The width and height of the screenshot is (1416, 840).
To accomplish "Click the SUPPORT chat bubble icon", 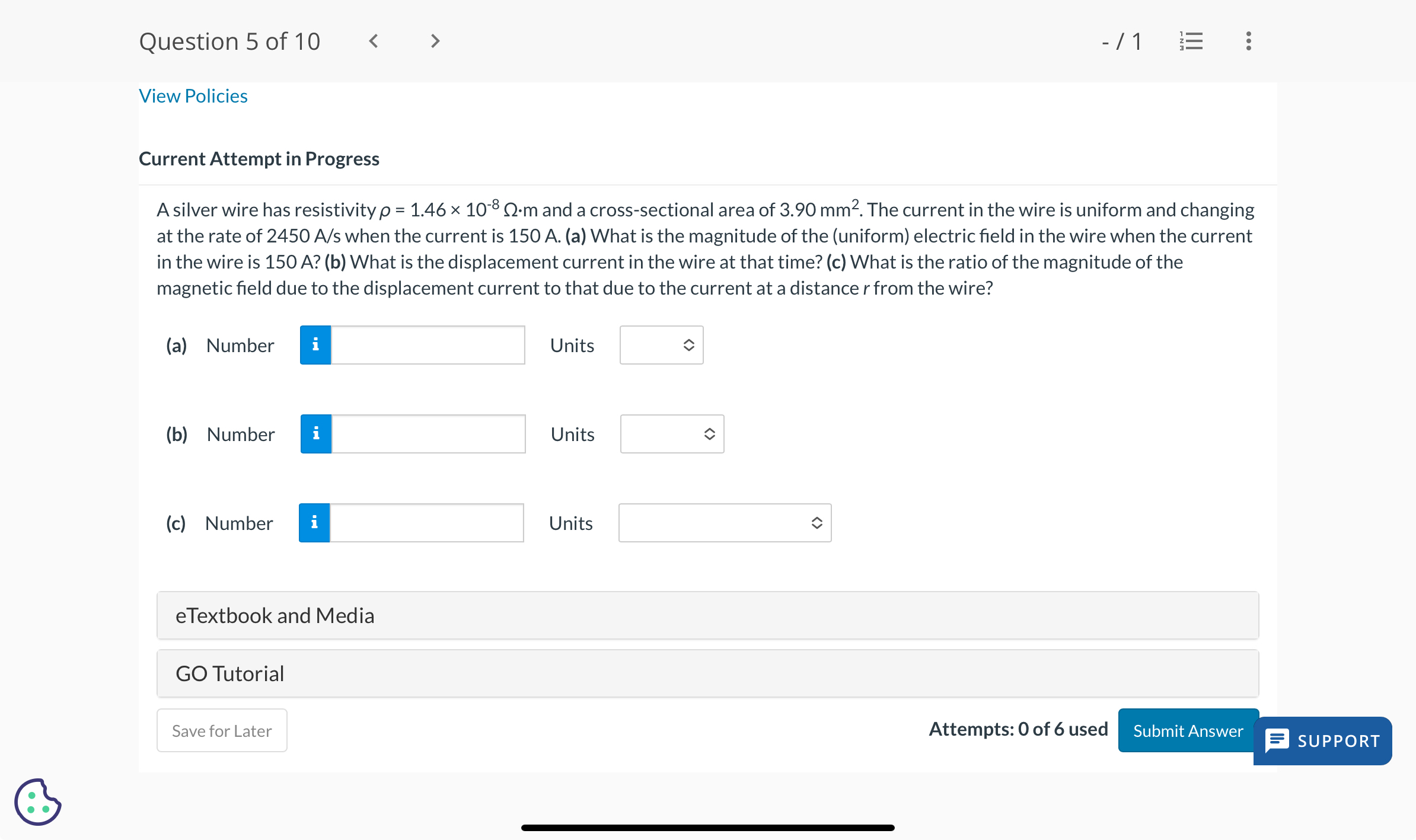I will coord(1278,740).
